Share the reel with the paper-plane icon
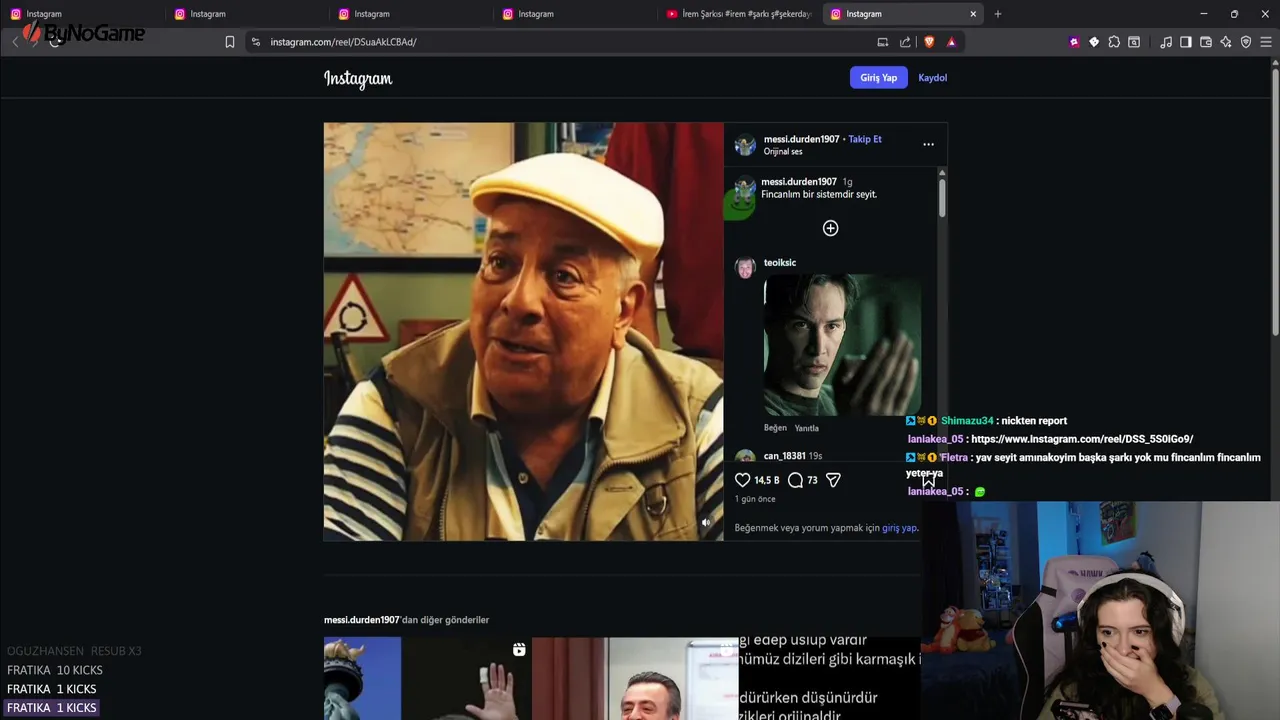The image size is (1280, 720). [833, 480]
